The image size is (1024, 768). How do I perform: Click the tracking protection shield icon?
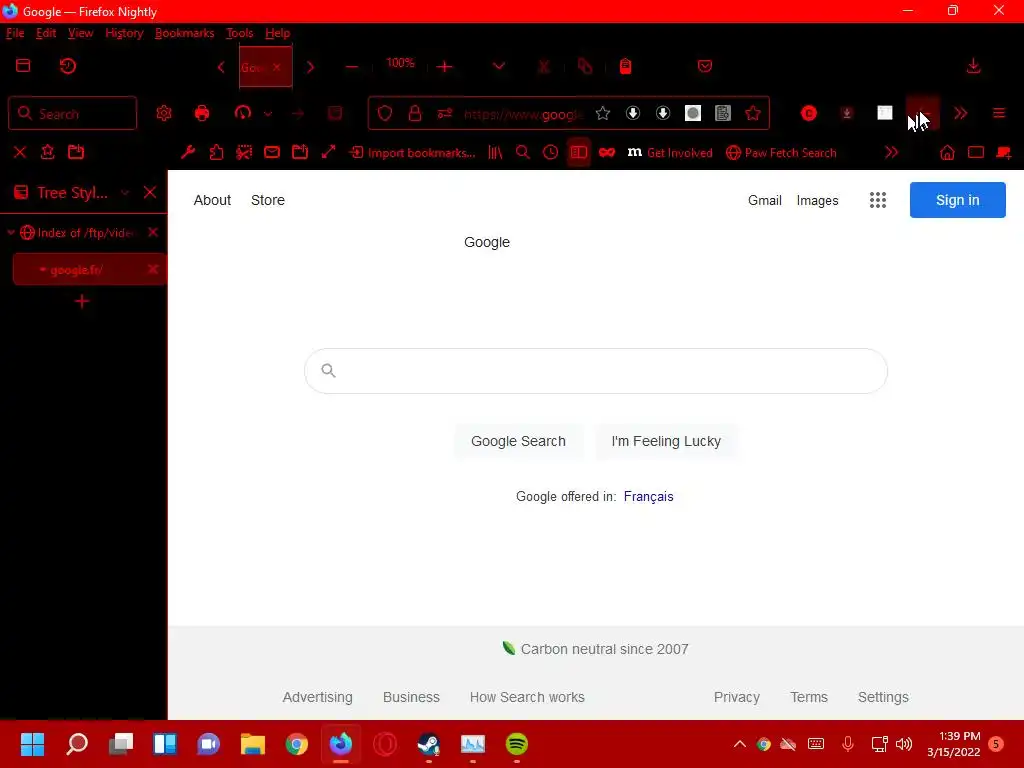coord(385,113)
